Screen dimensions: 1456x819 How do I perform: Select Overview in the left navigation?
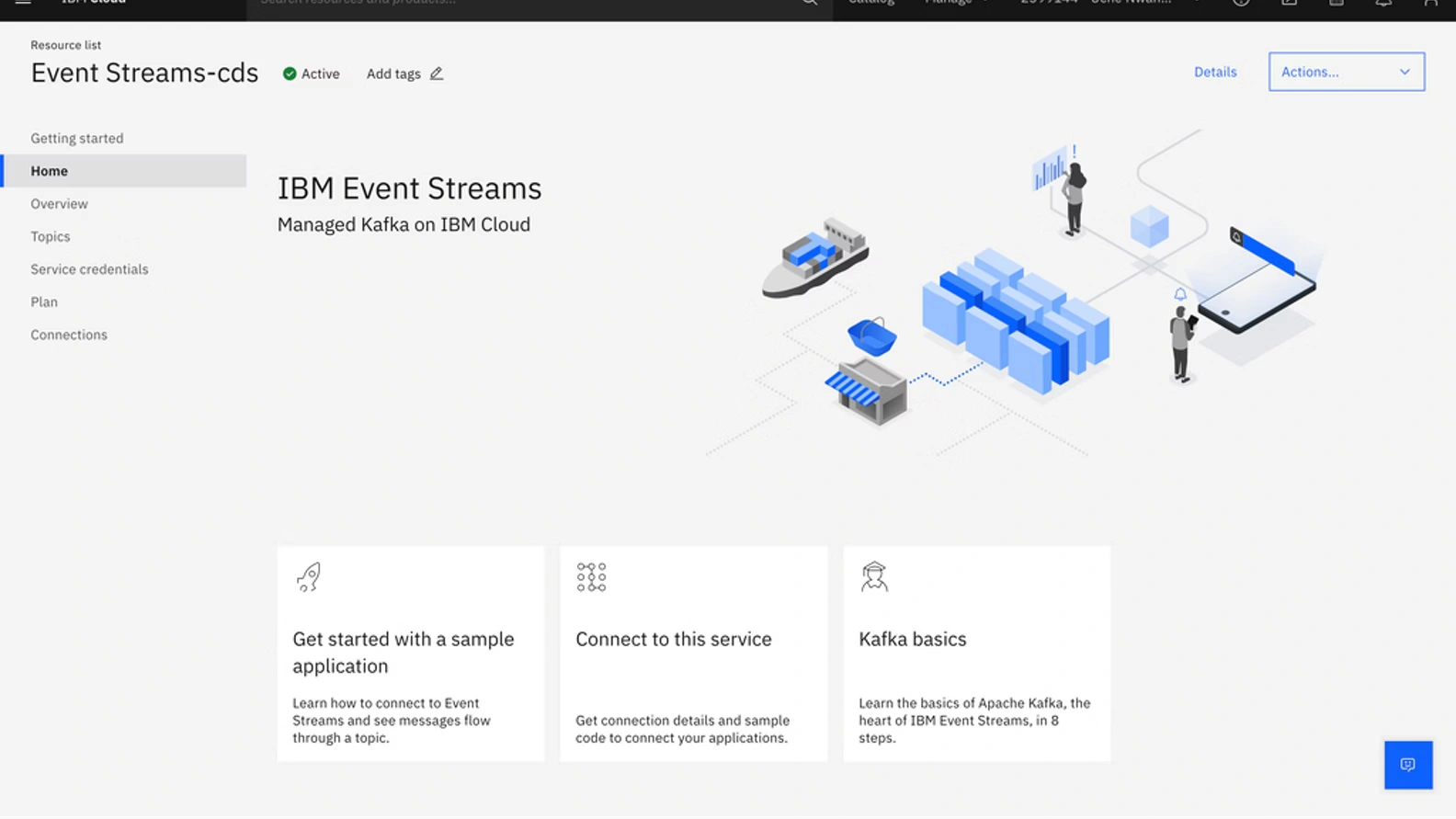[60, 204]
